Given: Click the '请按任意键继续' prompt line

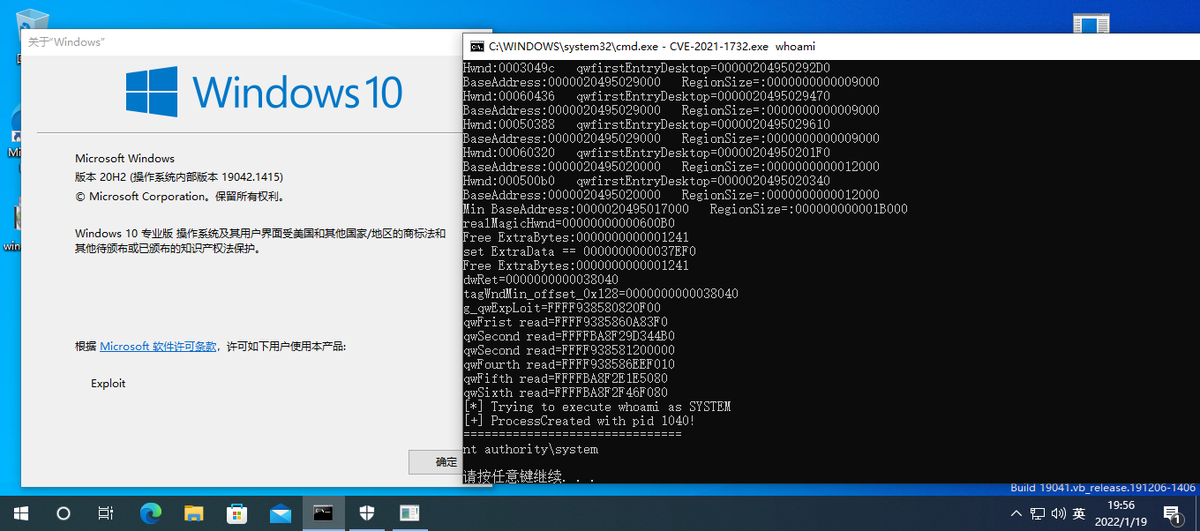Looking at the screenshot, I should 529,477.
